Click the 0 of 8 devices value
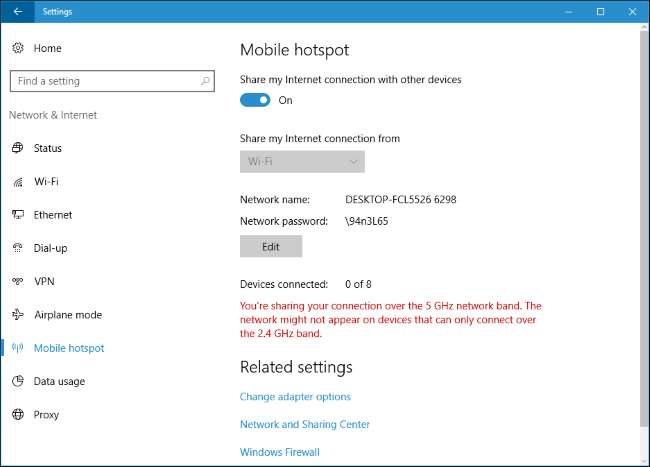This screenshot has height=467, width=650. [x=358, y=284]
